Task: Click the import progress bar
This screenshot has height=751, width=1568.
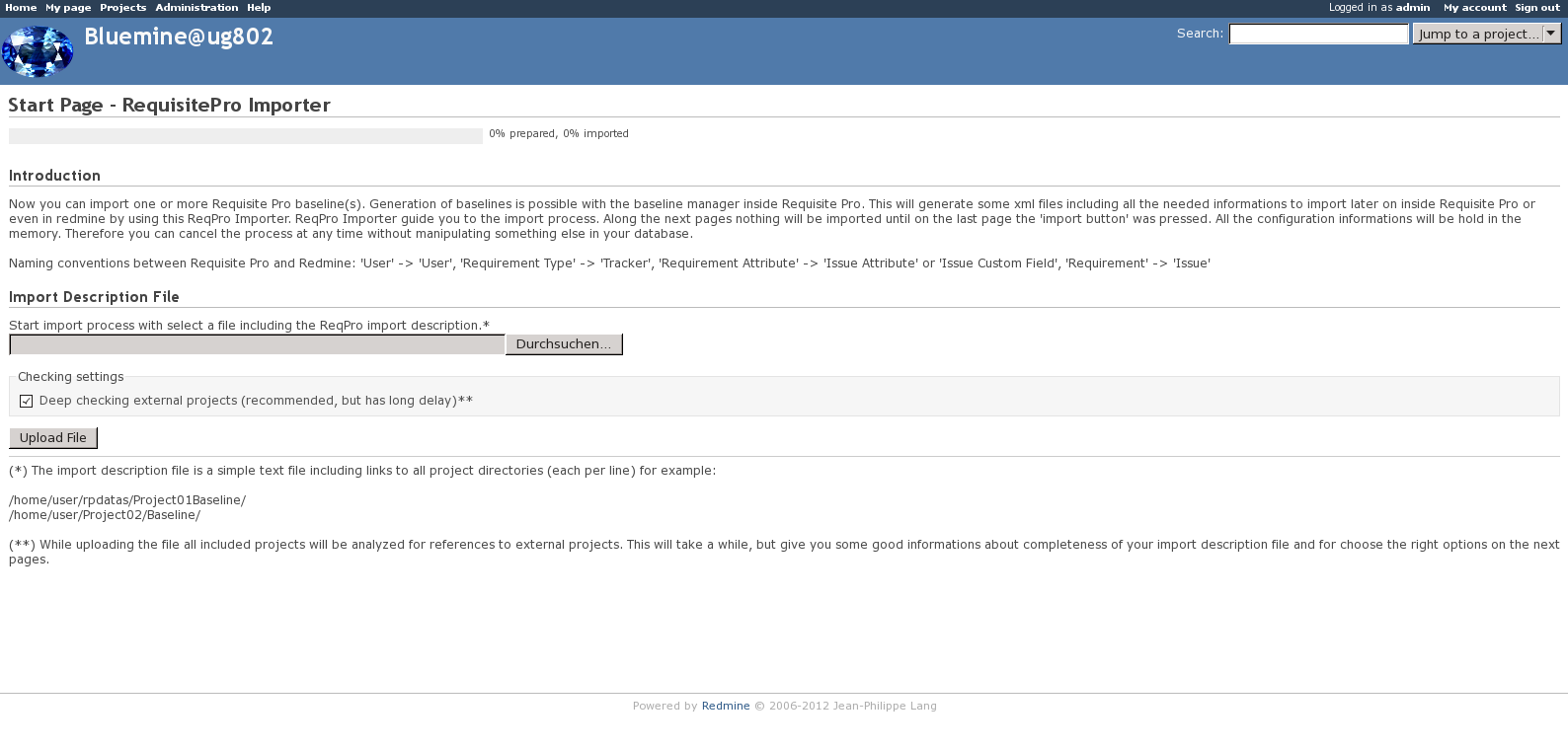Action: 246,135
